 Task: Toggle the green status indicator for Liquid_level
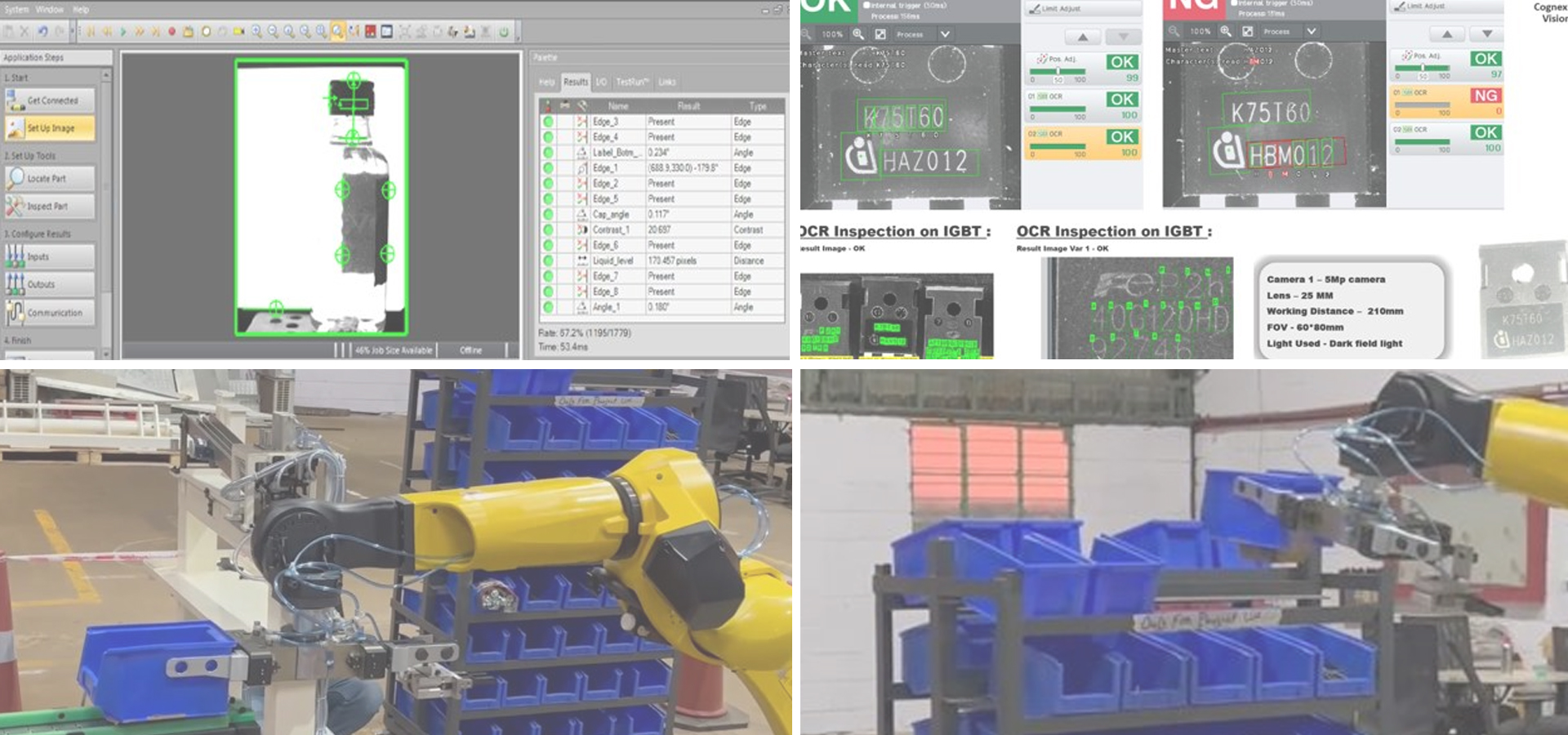click(548, 261)
